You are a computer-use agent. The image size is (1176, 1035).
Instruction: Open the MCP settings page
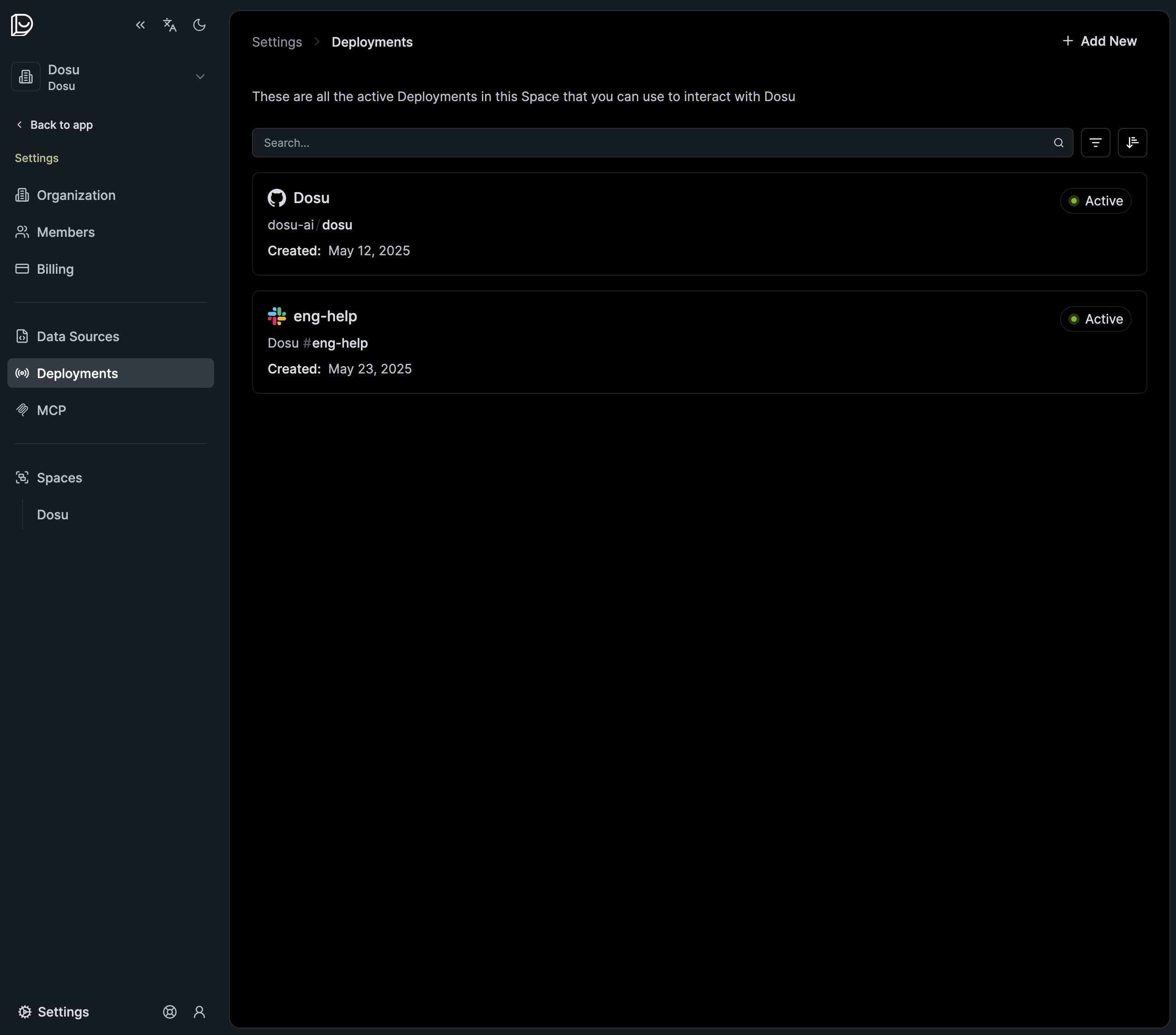tap(51, 410)
